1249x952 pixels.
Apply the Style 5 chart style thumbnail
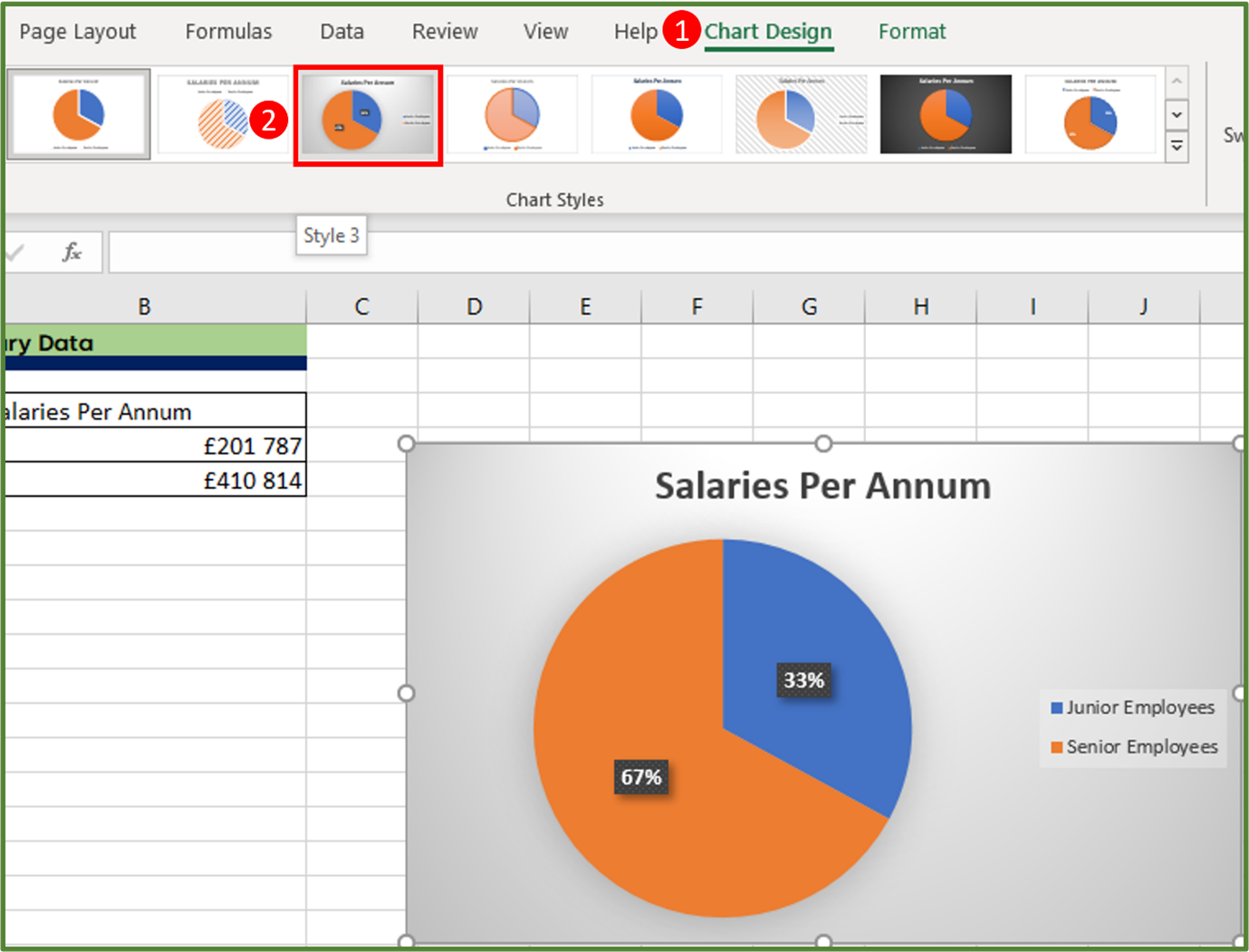tap(657, 114)
